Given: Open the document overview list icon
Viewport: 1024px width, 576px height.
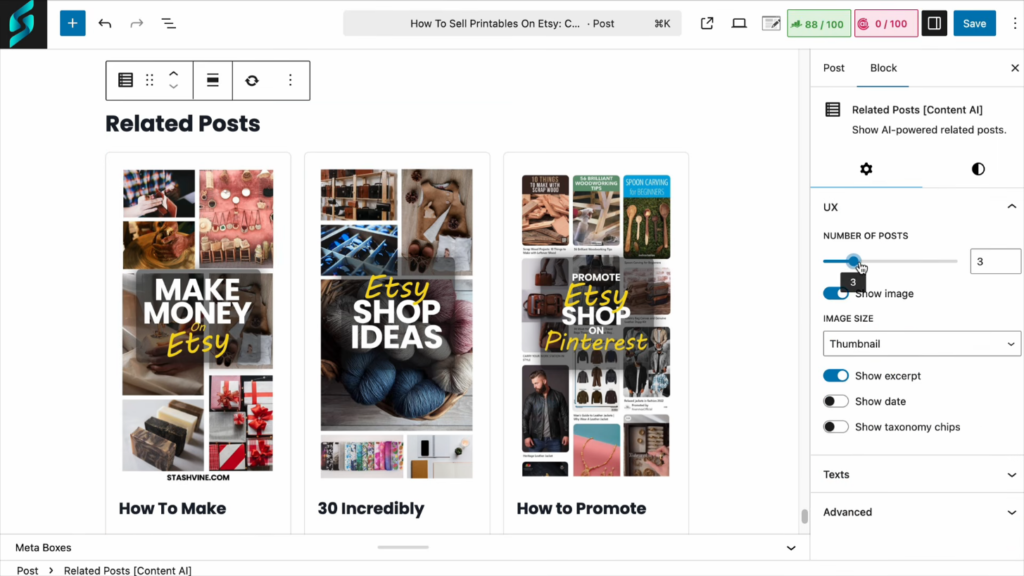Looking at the screenshot, I should (168, 23).
